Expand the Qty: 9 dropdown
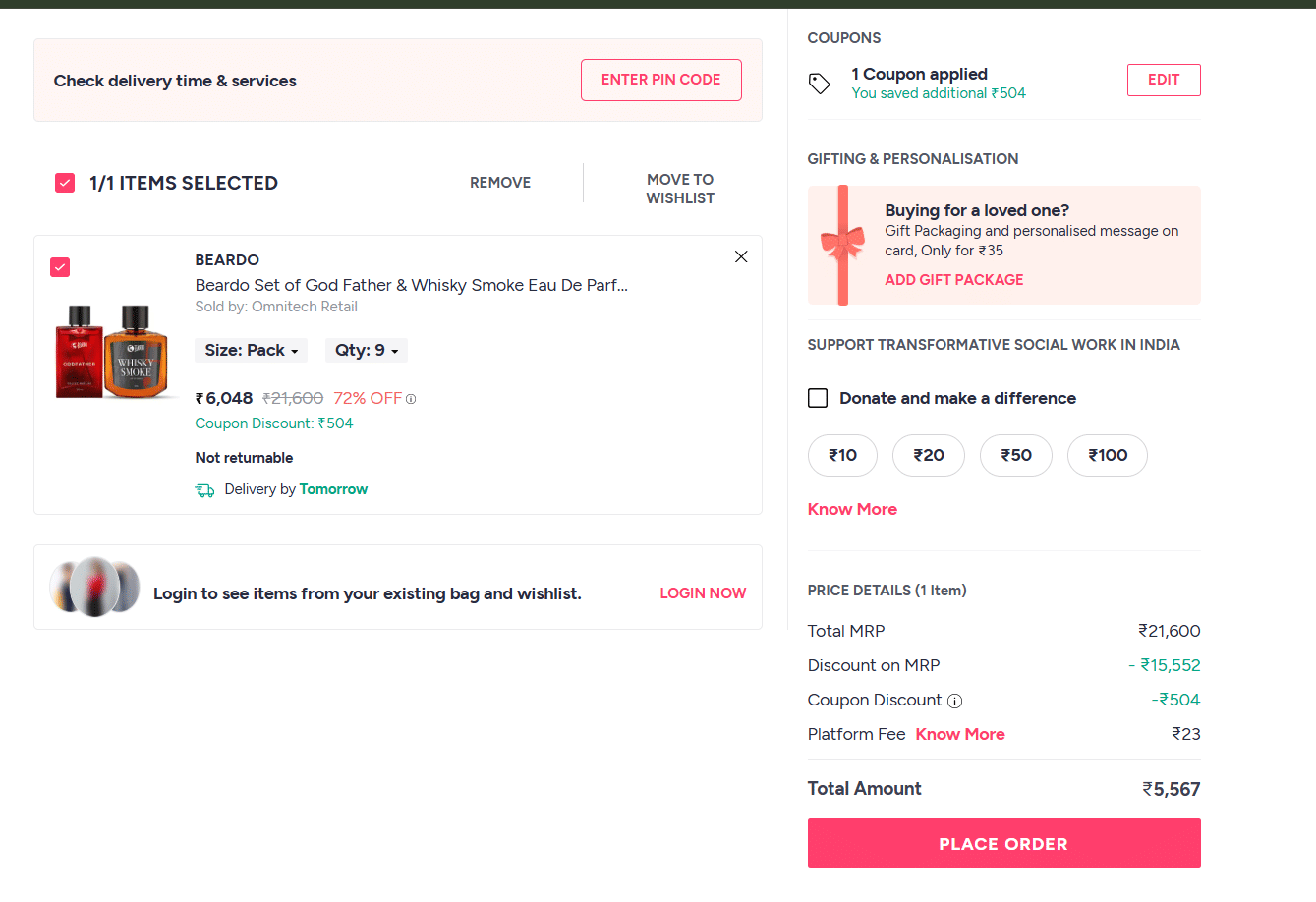1316x902 pixels. point(367,351)
